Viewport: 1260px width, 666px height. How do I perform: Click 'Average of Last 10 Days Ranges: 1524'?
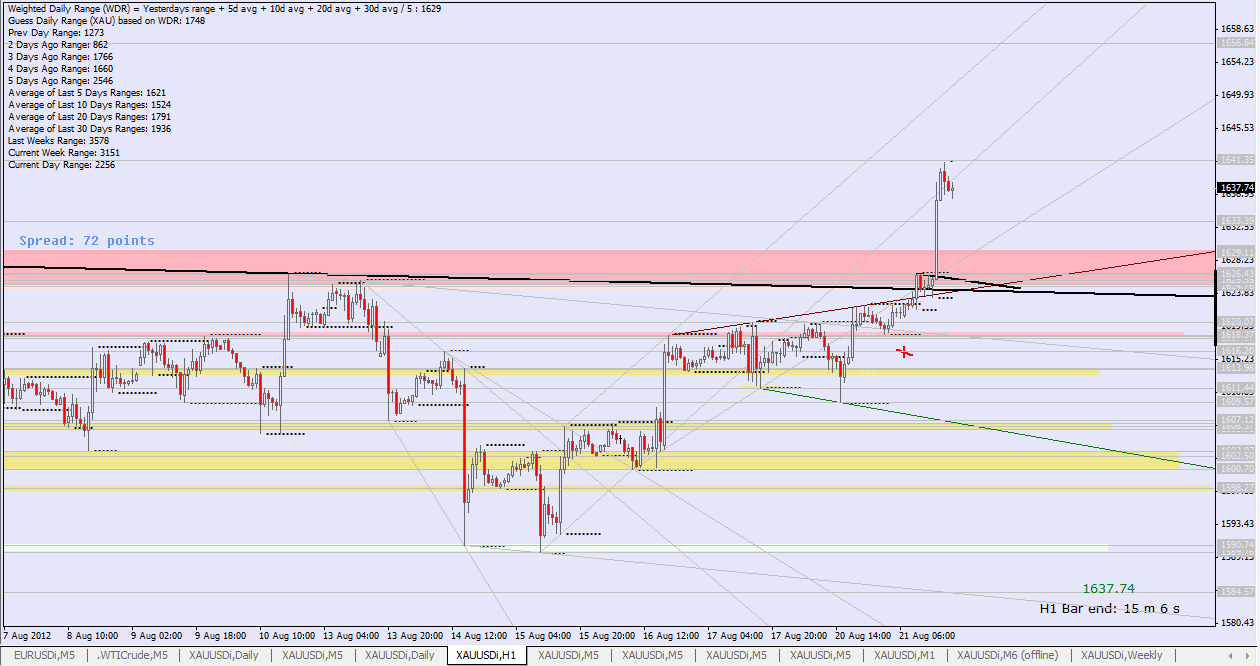pos(89,105)
